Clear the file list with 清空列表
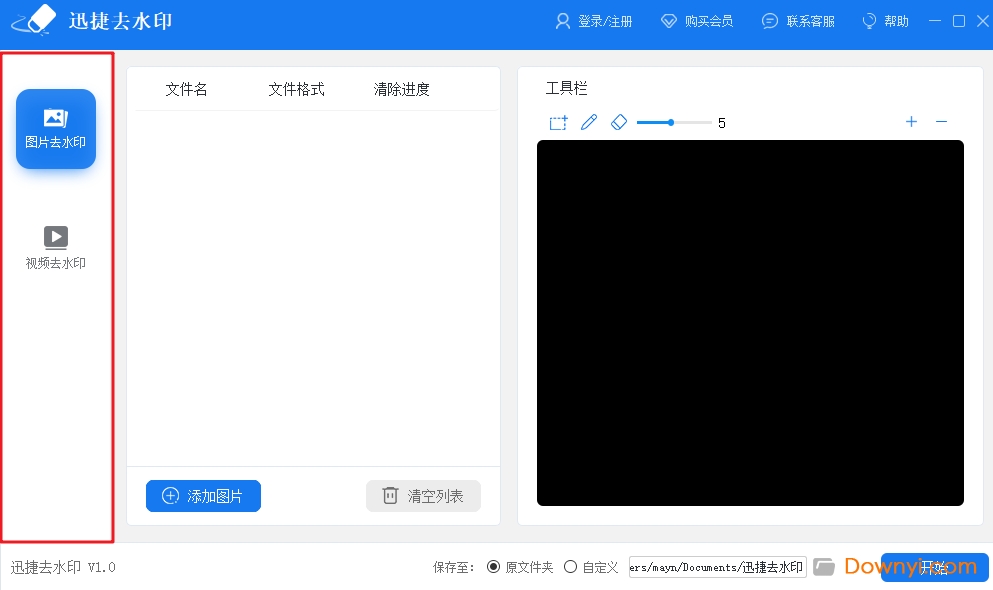Viewport: 993px width, 590px height. (x=423, y=496)
